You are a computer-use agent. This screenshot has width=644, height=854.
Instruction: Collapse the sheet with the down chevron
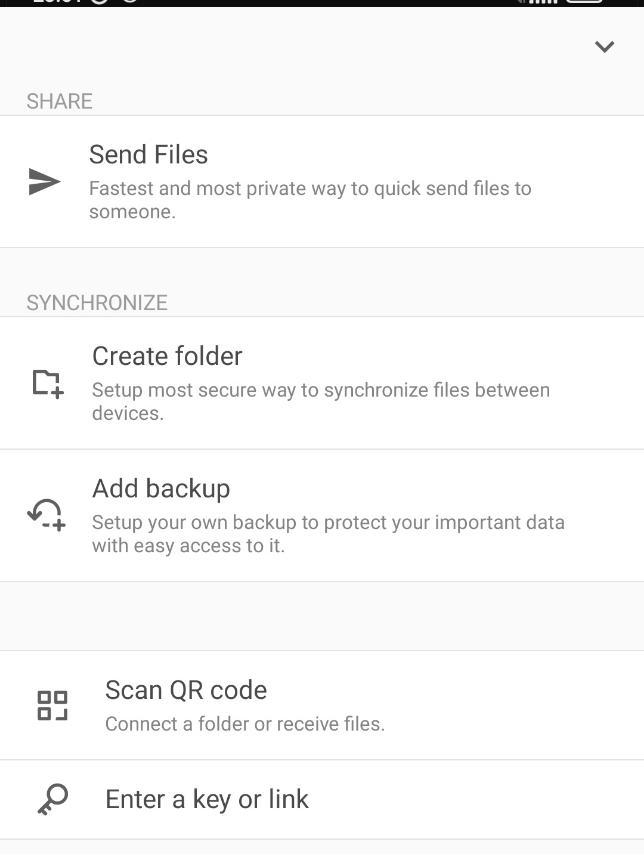click(604, 47)
